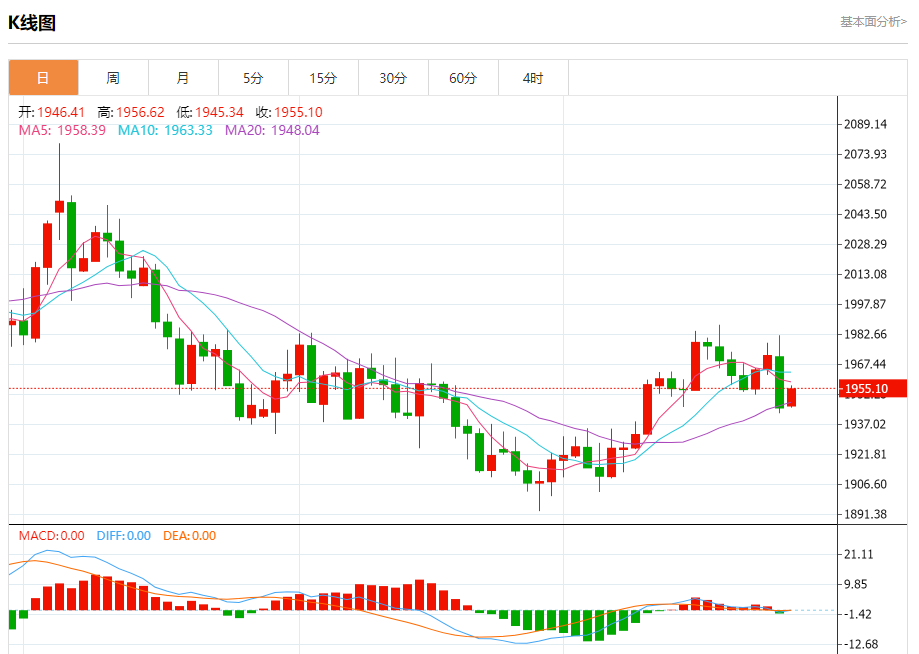Click the red 1955.10 current price tag
This screenshot has width=919, height=654.
click(x=873, y=389)
